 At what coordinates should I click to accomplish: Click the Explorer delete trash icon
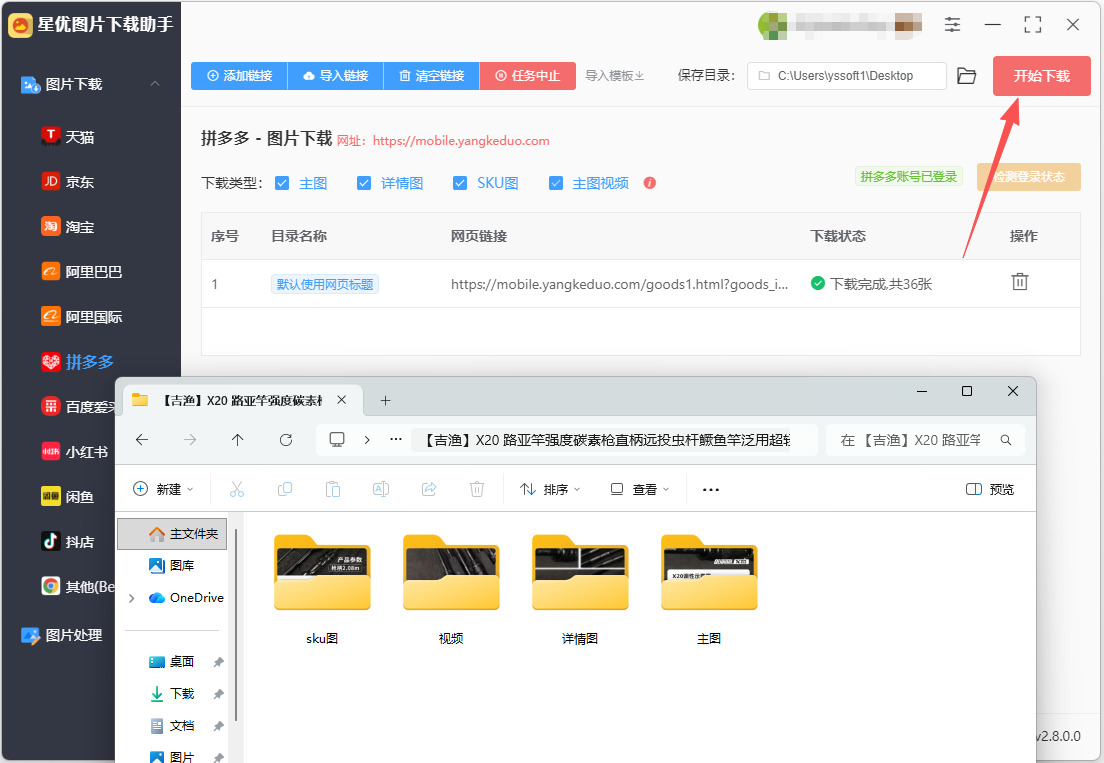477,489
